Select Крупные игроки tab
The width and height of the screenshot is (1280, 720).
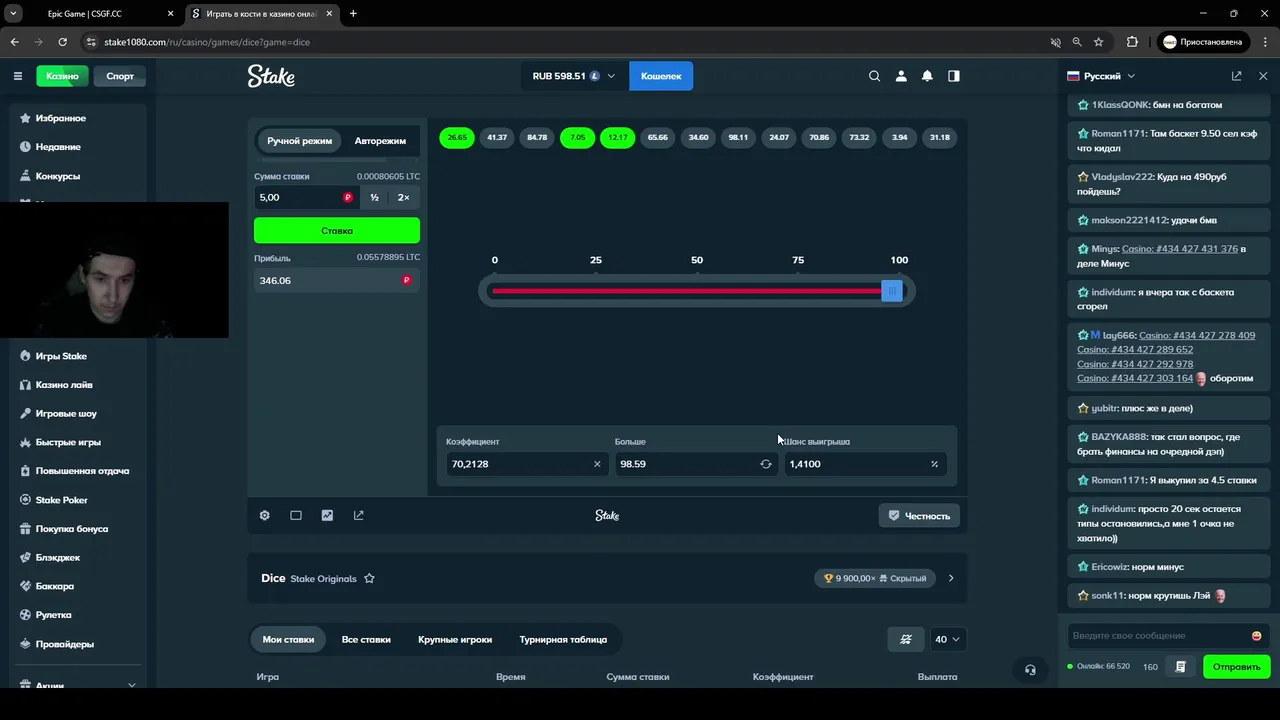click(455, 639)
